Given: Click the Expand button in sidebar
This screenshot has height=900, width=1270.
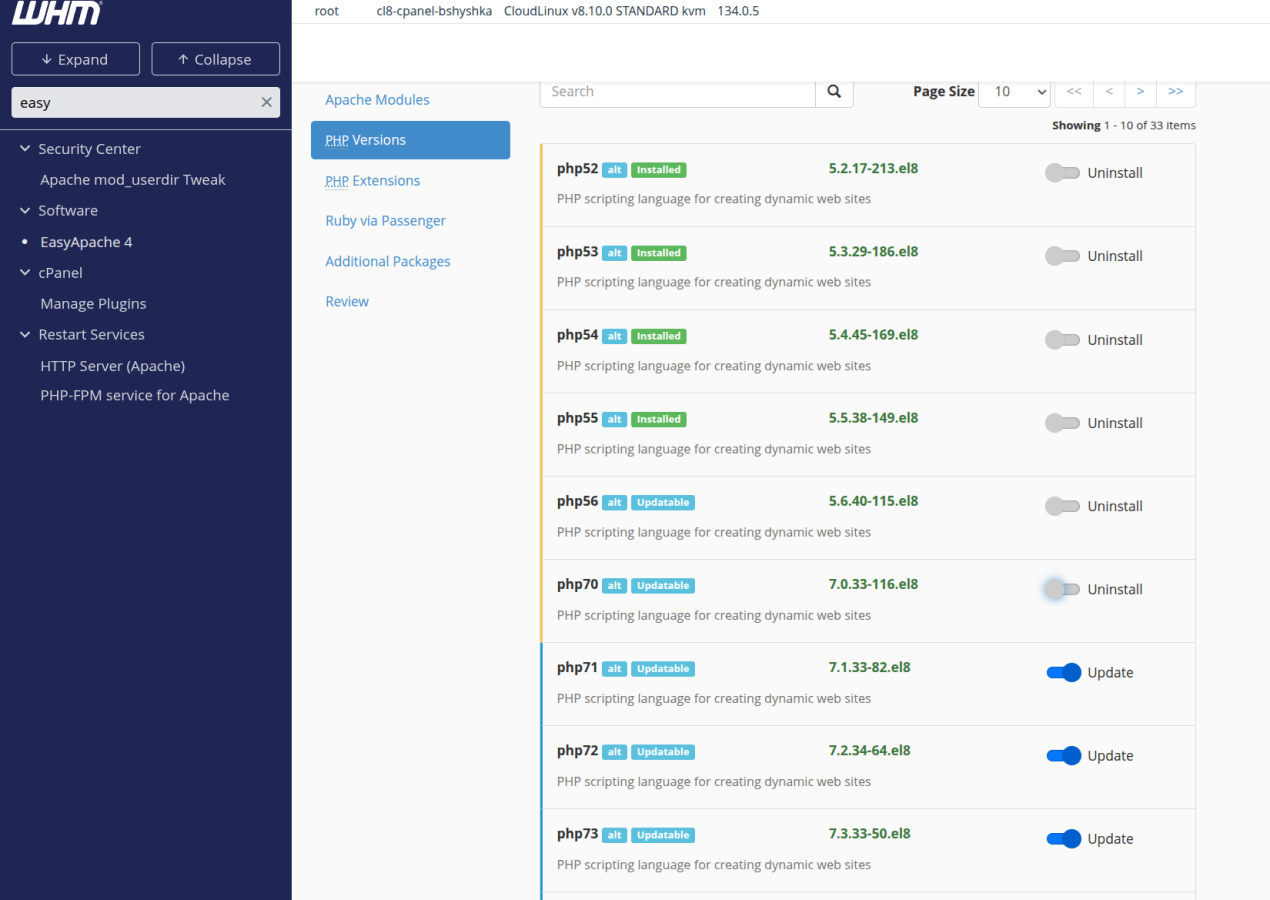Looking at the screenshot, I should click(74, 60).
